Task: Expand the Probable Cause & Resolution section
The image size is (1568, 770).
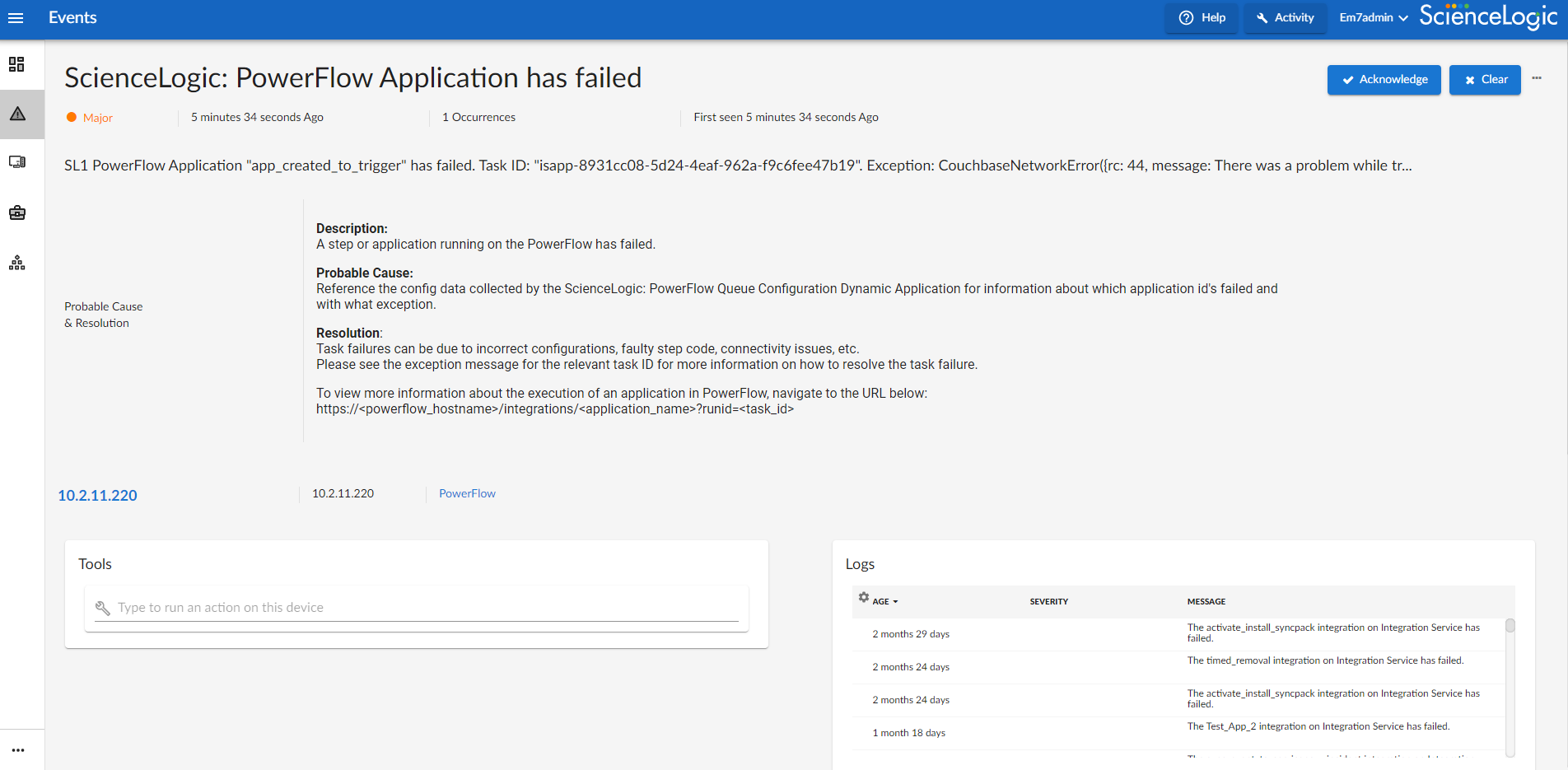Action: tap(103, 315)
